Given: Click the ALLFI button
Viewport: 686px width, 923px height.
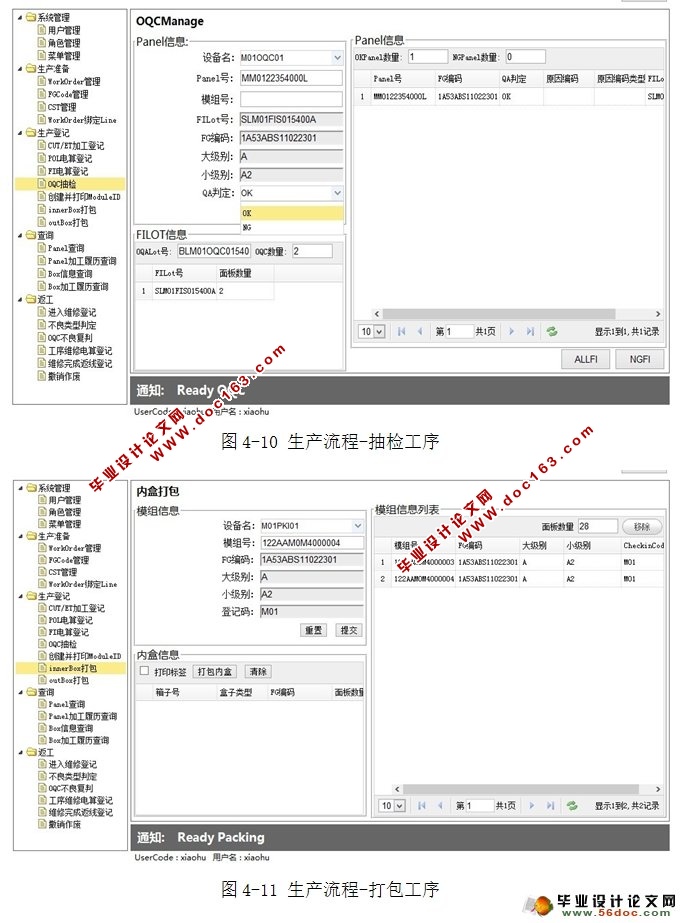Looking at the screenshot, I should [x=585, y=359].
